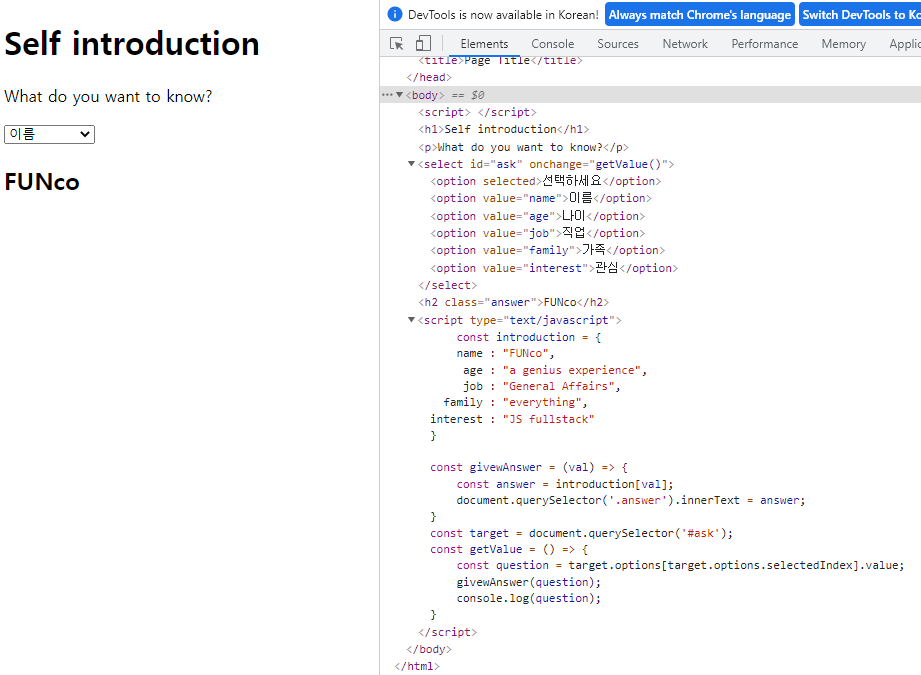This screenshot has height=675, width=921.
Task: Click the 'interest : "JS fullstack"' line
Action: (512, 419)
